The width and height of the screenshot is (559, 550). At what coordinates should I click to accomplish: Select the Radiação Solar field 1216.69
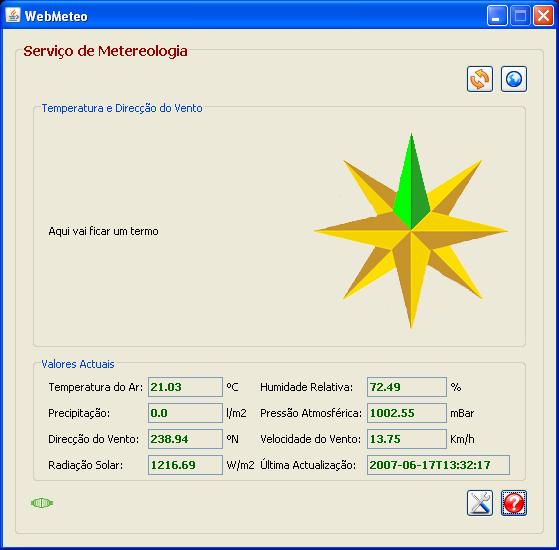pyautogui.click(x=185, y=465)
